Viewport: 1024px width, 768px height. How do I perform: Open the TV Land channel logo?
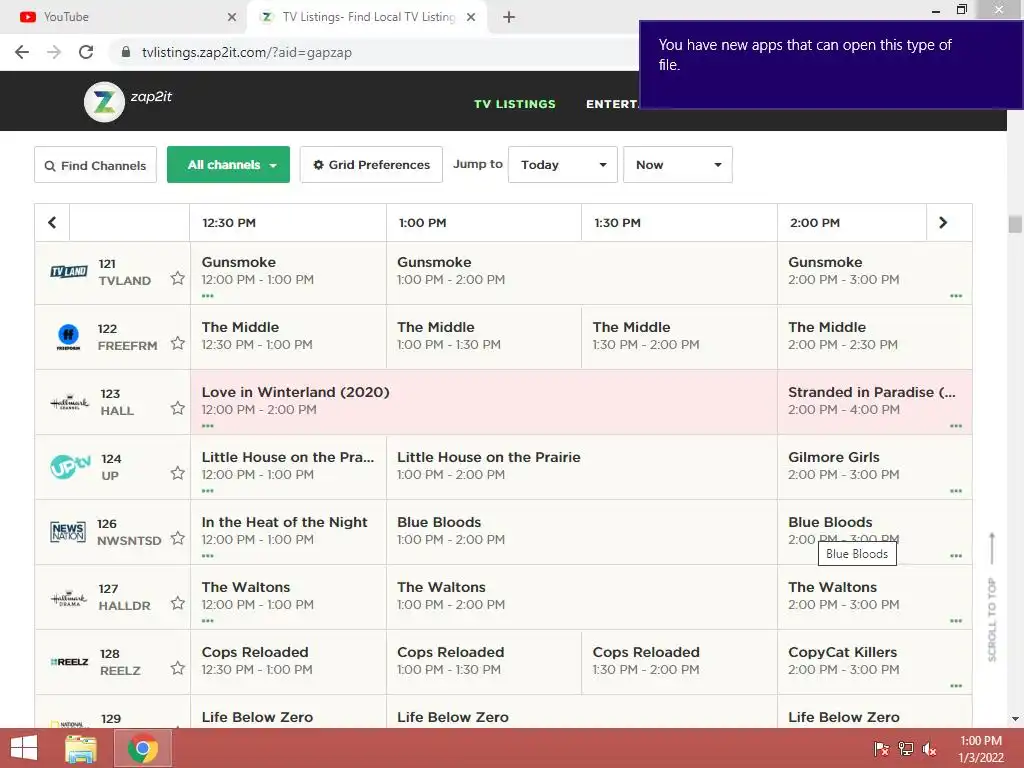(x=69, y=271)
